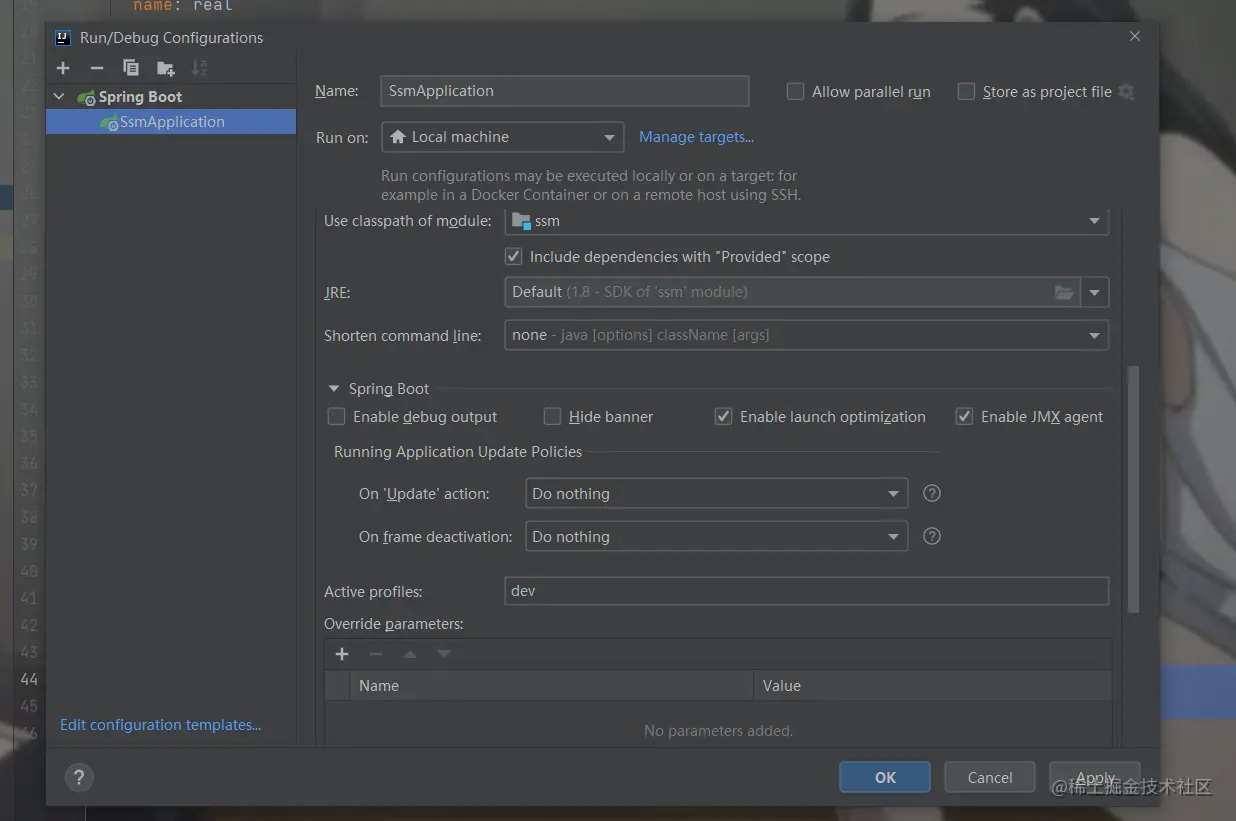The width and height of the screenshot is (1236, 821).
Task: Select SsmApplication configuration in tree
Action: [171, 122]
